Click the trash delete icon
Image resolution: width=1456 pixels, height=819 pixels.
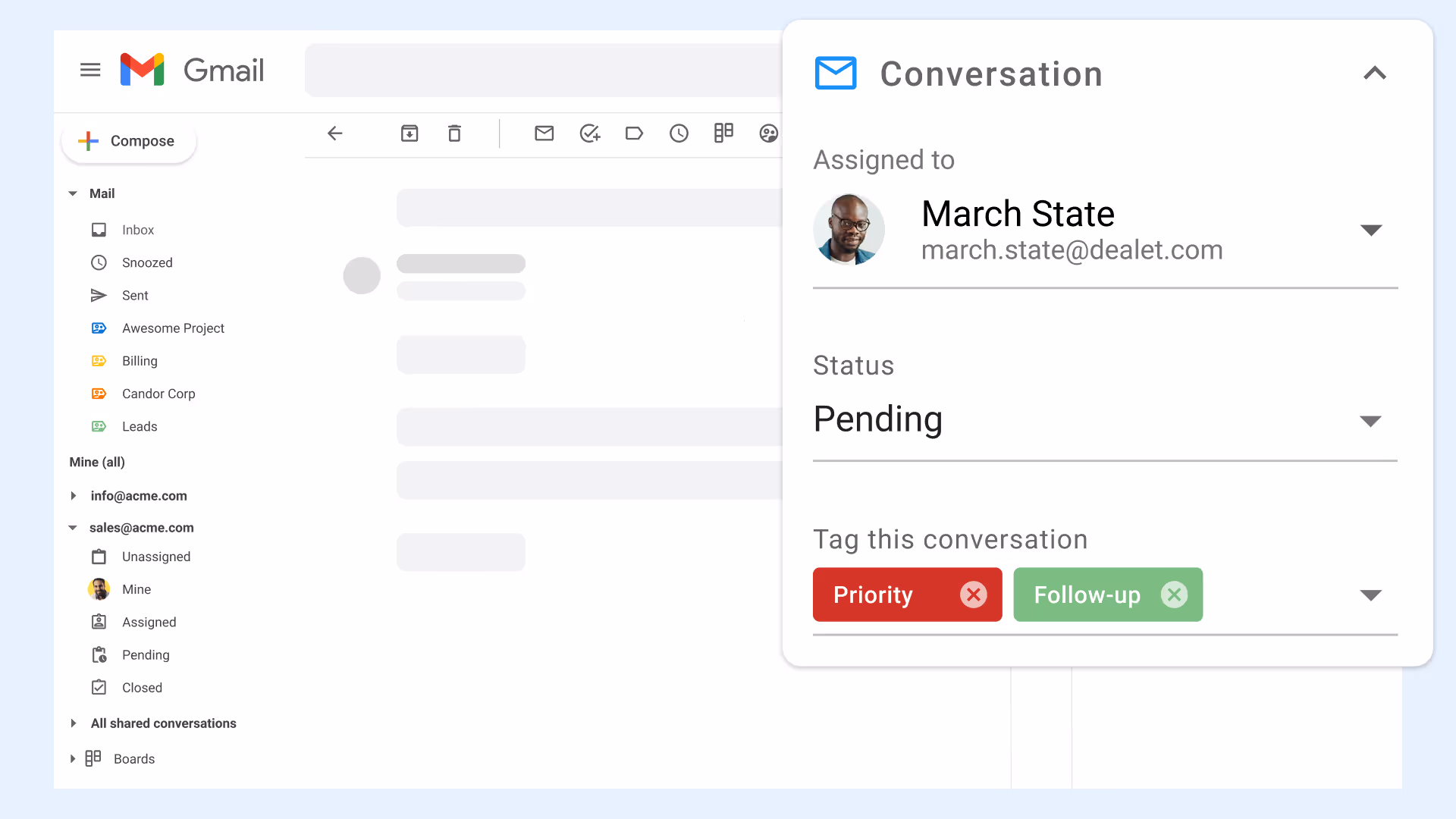(454, 133)
